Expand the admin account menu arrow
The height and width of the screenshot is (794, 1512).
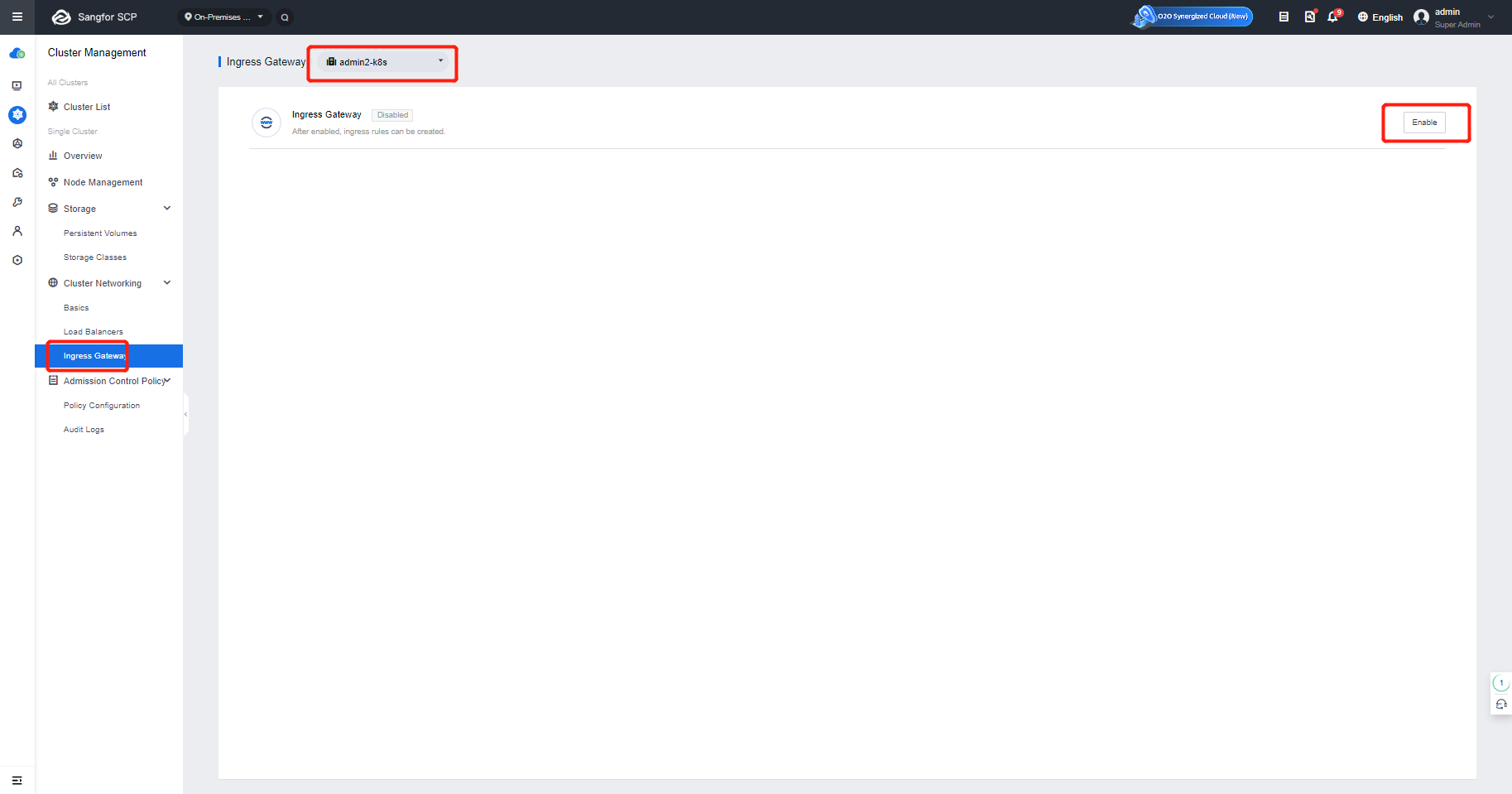1491,17
